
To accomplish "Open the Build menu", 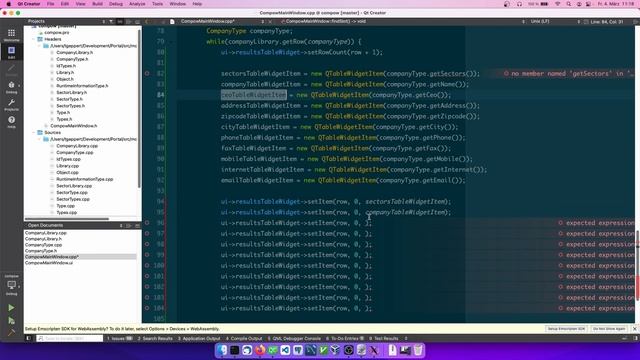I will tap(97, 4).
